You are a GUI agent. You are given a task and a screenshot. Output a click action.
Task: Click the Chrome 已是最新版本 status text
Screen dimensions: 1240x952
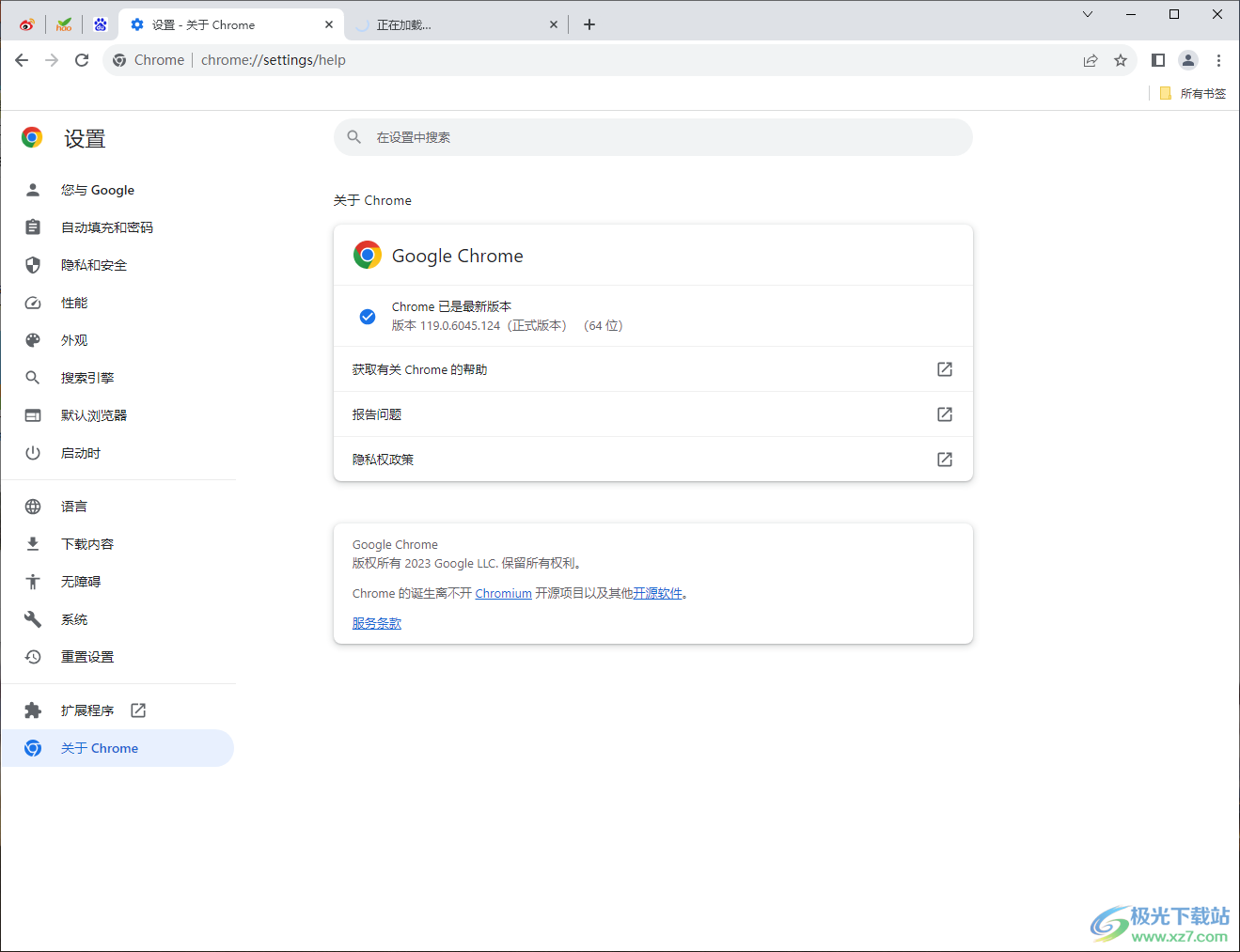(452, 307)
